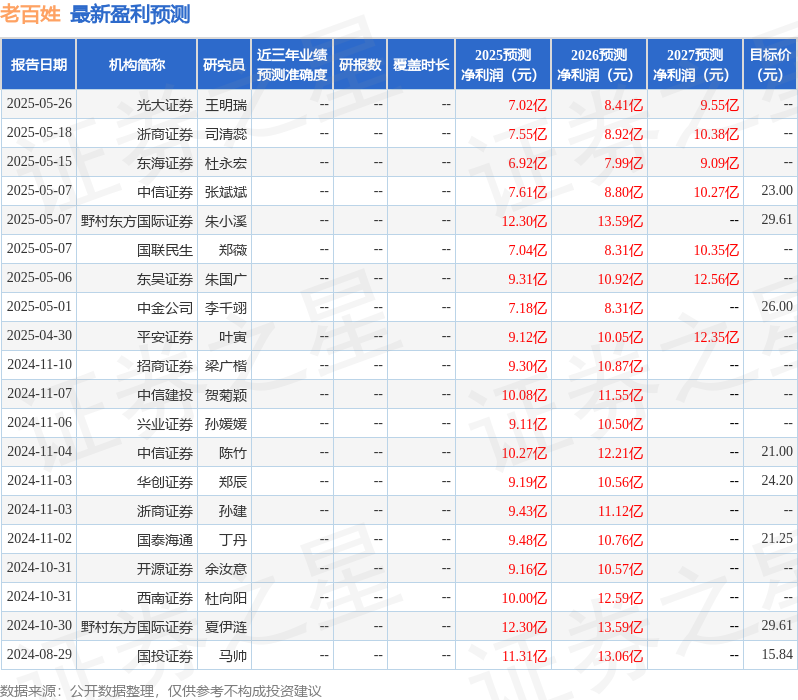Image resolution: width=798 pixels, height=700 pixels.
Task: Click institution 中金公司
Action: (165, 309)
